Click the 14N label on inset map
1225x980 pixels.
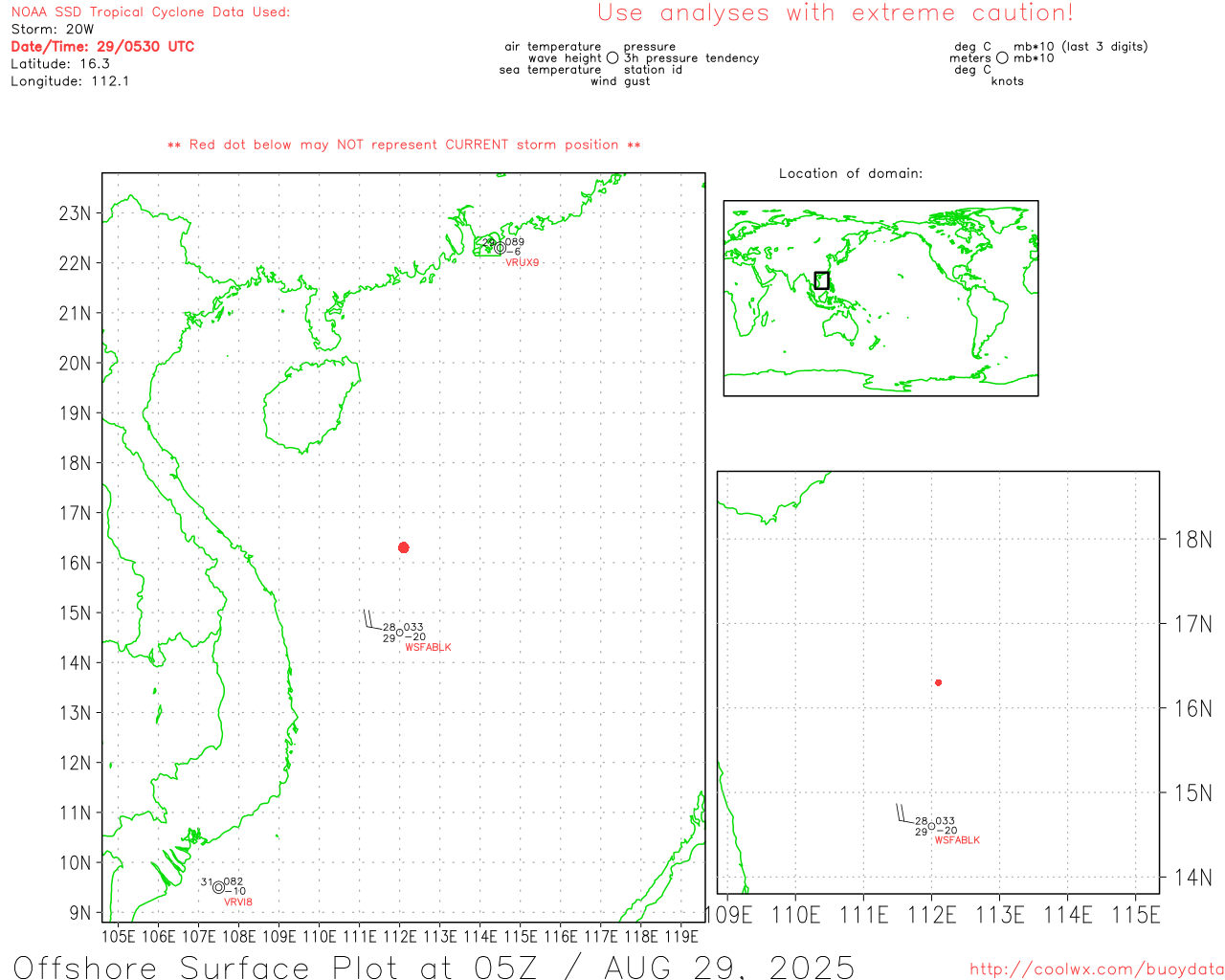pyautogui.click(x=1192, y=877)
